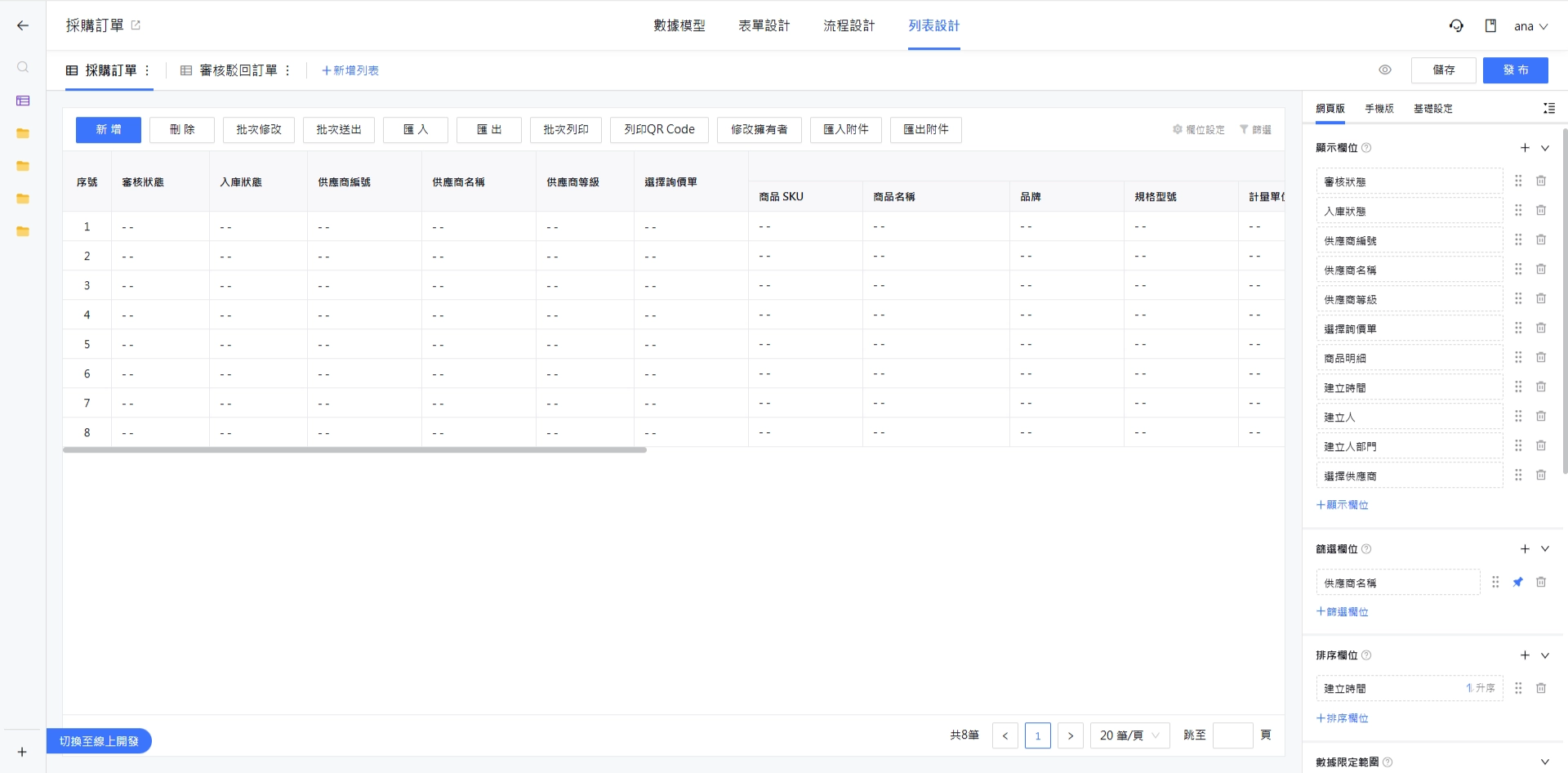Click the drag handle for 供應商編號

(1518, 239)
